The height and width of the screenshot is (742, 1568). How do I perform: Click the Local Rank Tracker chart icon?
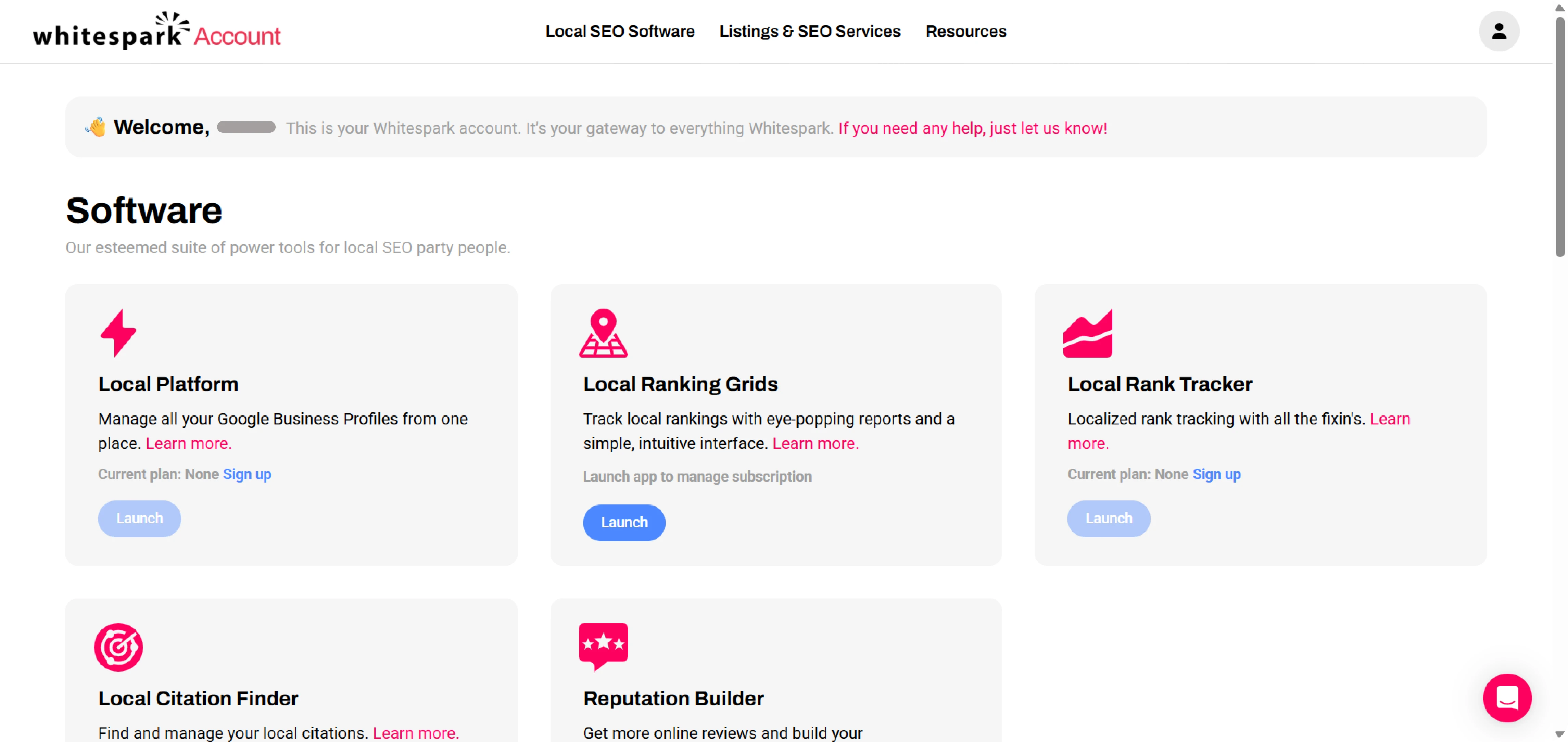pos(1088,333)
